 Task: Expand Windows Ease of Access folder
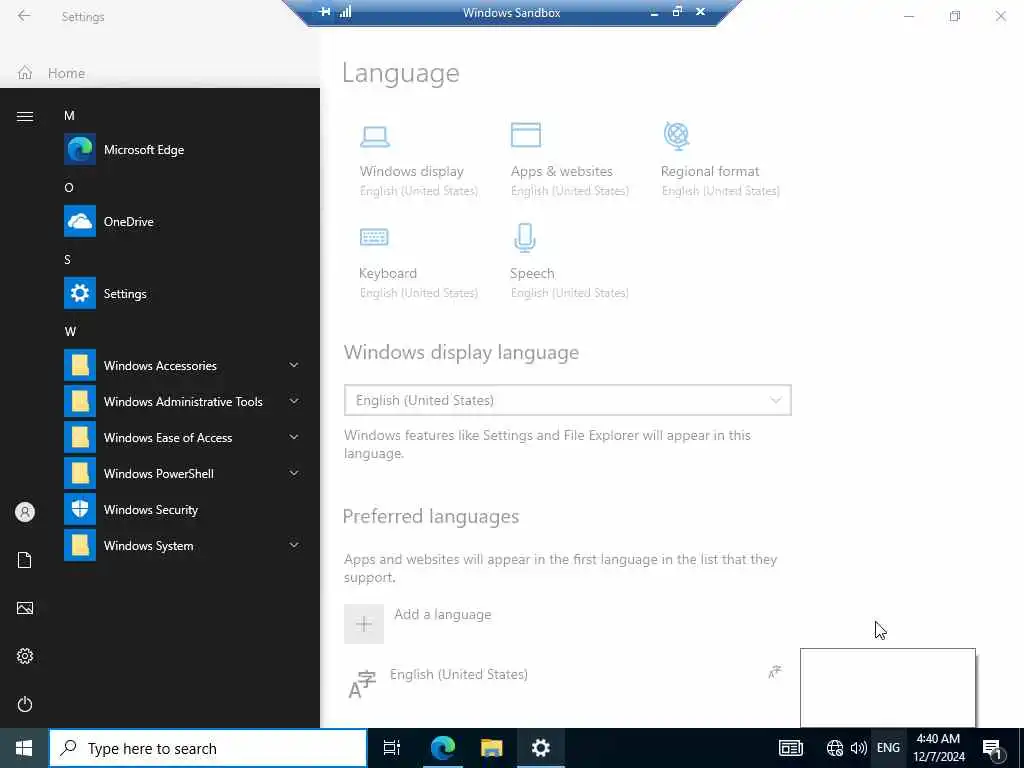pos(183,437)
